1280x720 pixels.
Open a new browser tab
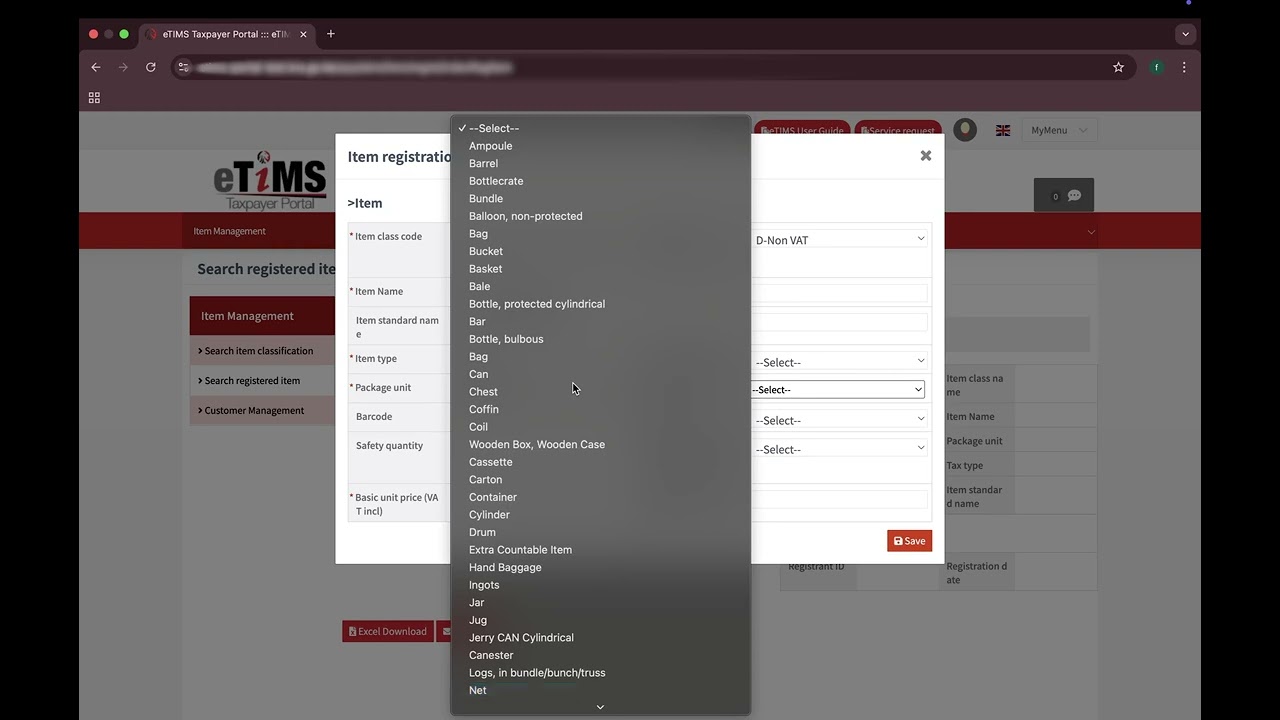coord(331,34)
